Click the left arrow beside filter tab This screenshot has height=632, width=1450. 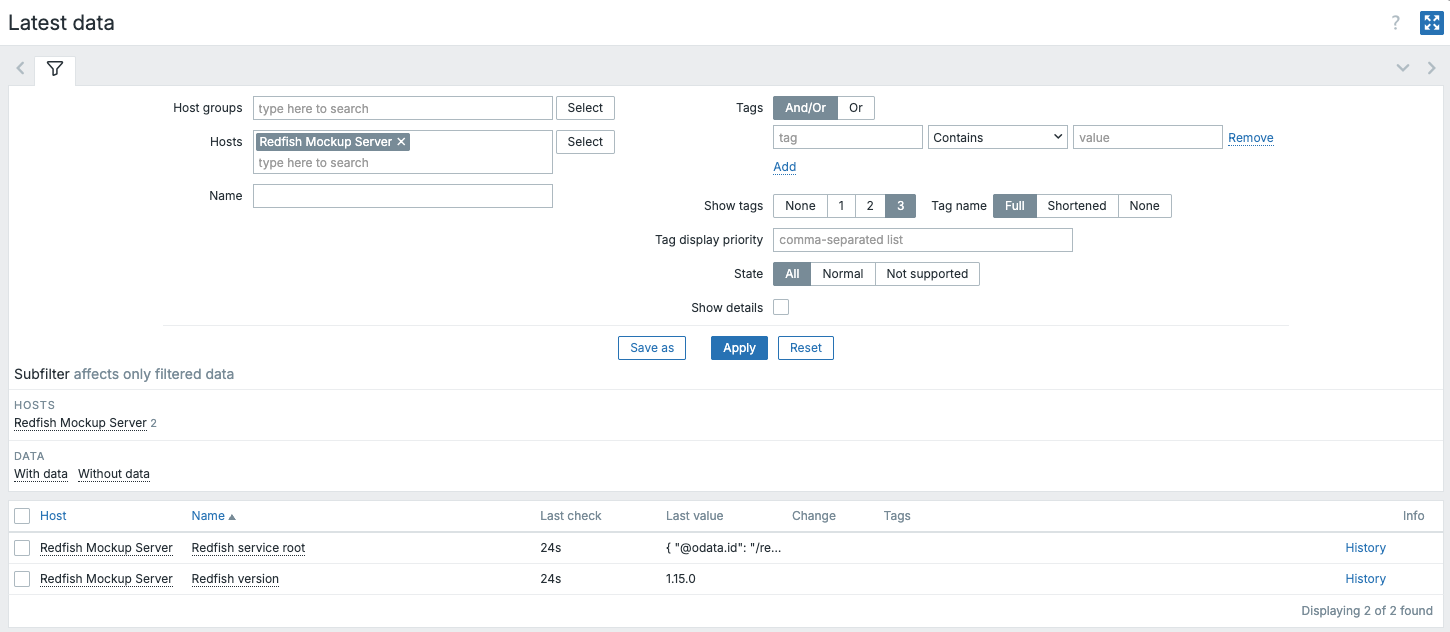(20, 69)
